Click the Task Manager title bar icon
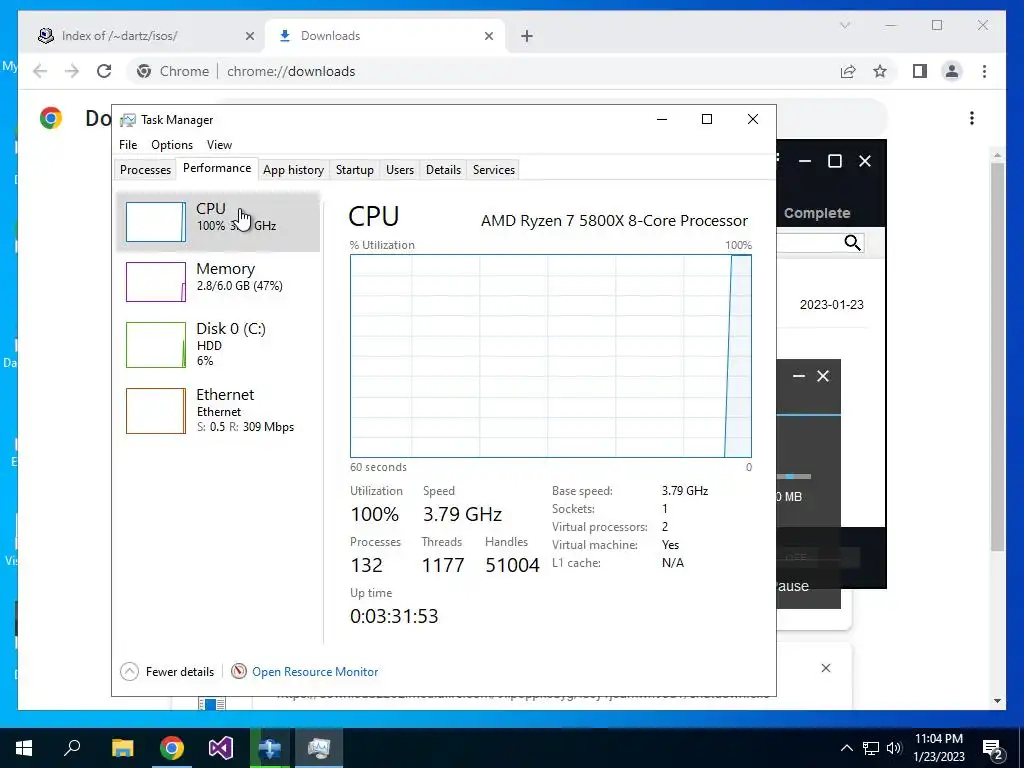The height and width of the screenshot is (768, 1024). click(128, 120)
